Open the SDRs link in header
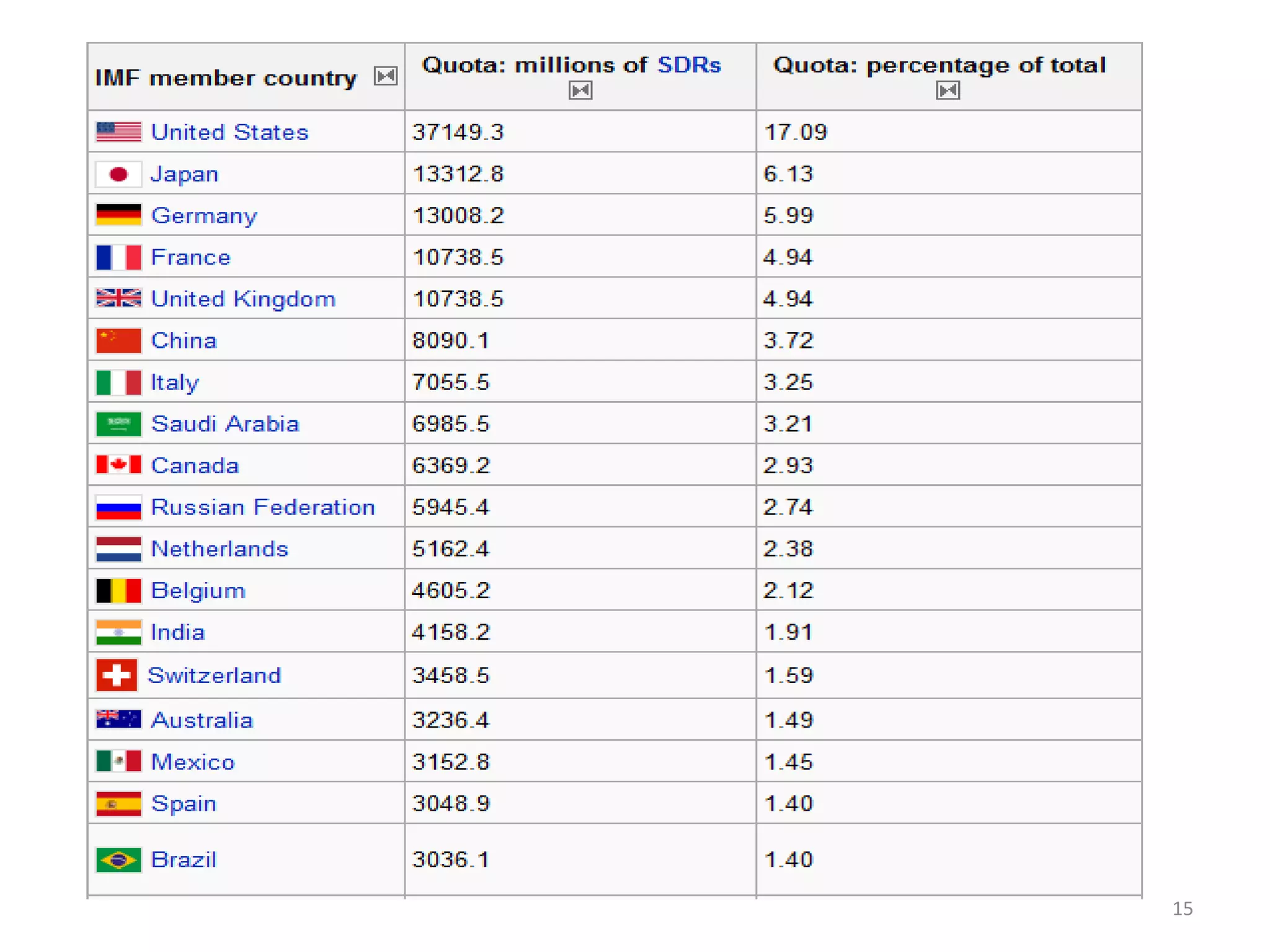This screenshot has height=952, width=1270. tap(689, 65)
